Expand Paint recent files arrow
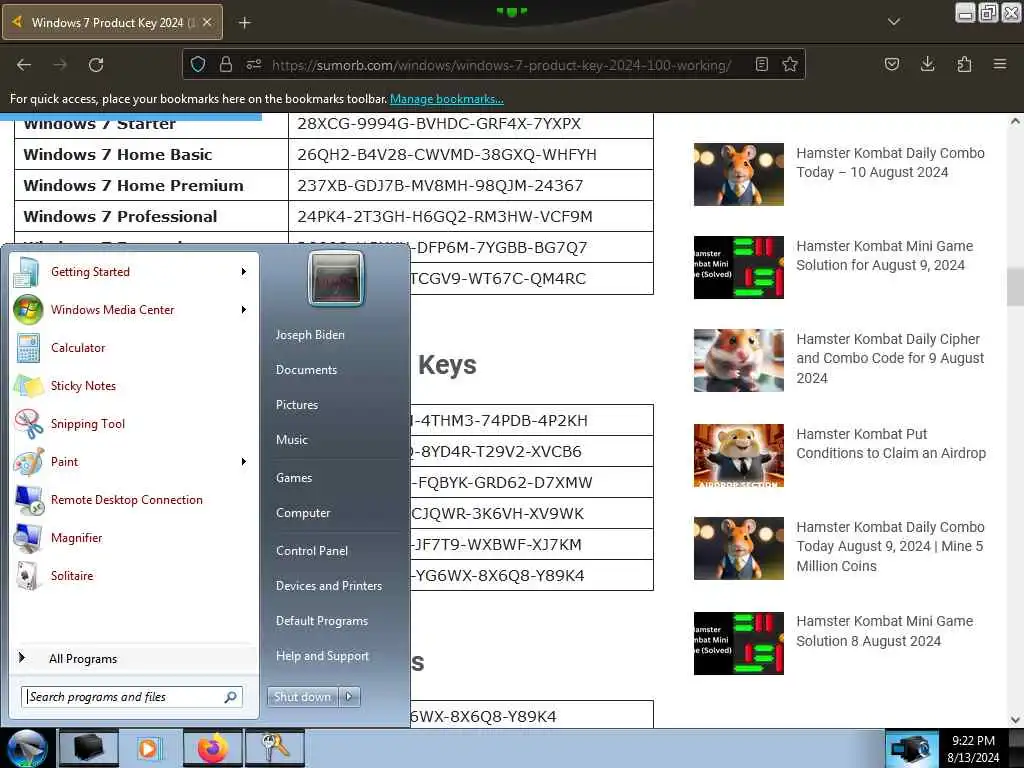This screenshot has height=768, width=1024. pyautogui.click(x=244, y=461)
